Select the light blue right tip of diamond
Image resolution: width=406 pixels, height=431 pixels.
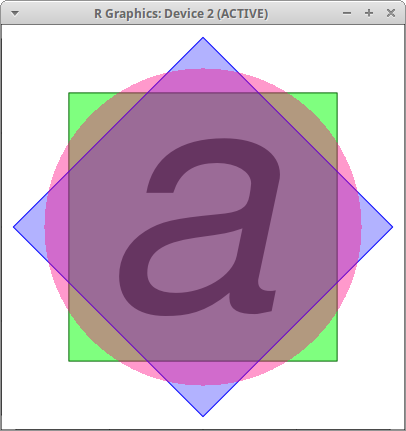coord(376,227)
